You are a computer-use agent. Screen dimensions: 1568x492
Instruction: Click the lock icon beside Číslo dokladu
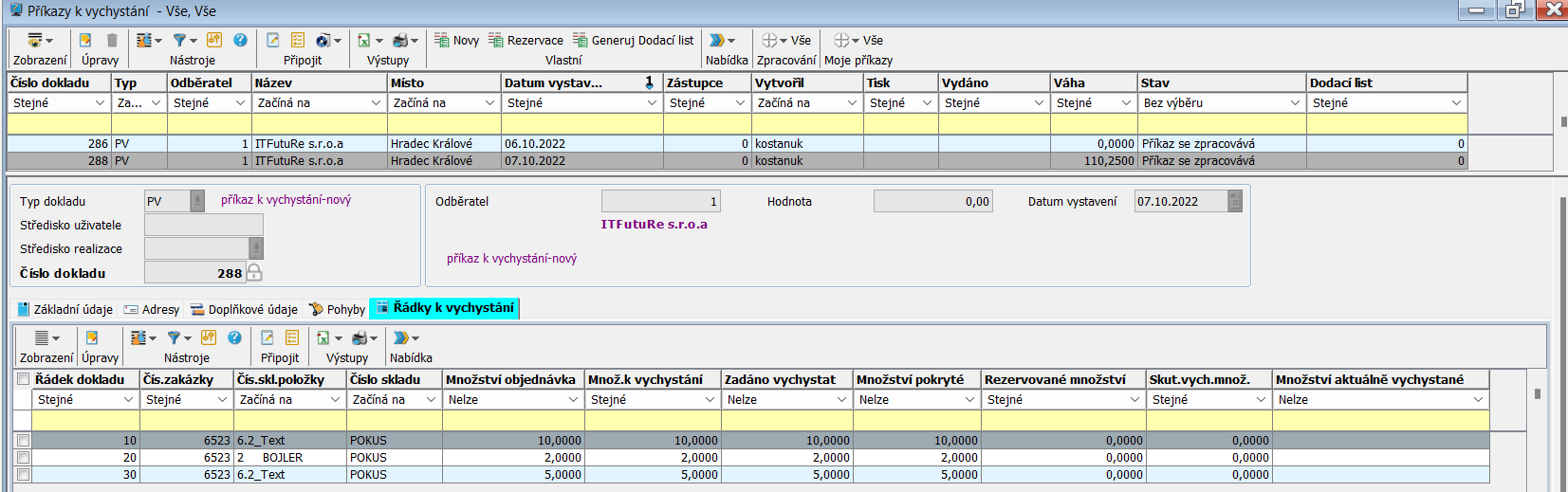click(254, 273)
